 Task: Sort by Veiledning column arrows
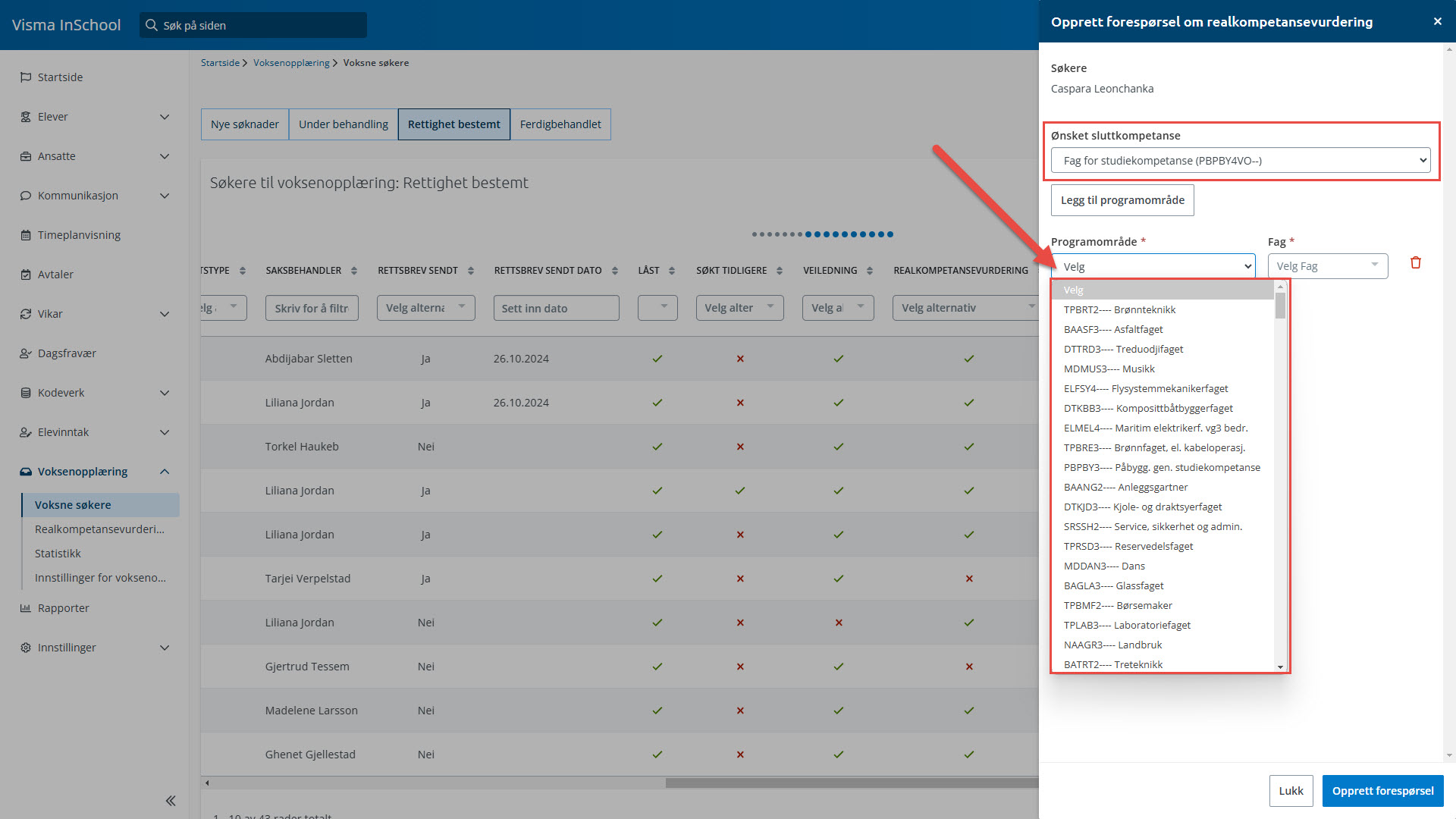[870, 271]
